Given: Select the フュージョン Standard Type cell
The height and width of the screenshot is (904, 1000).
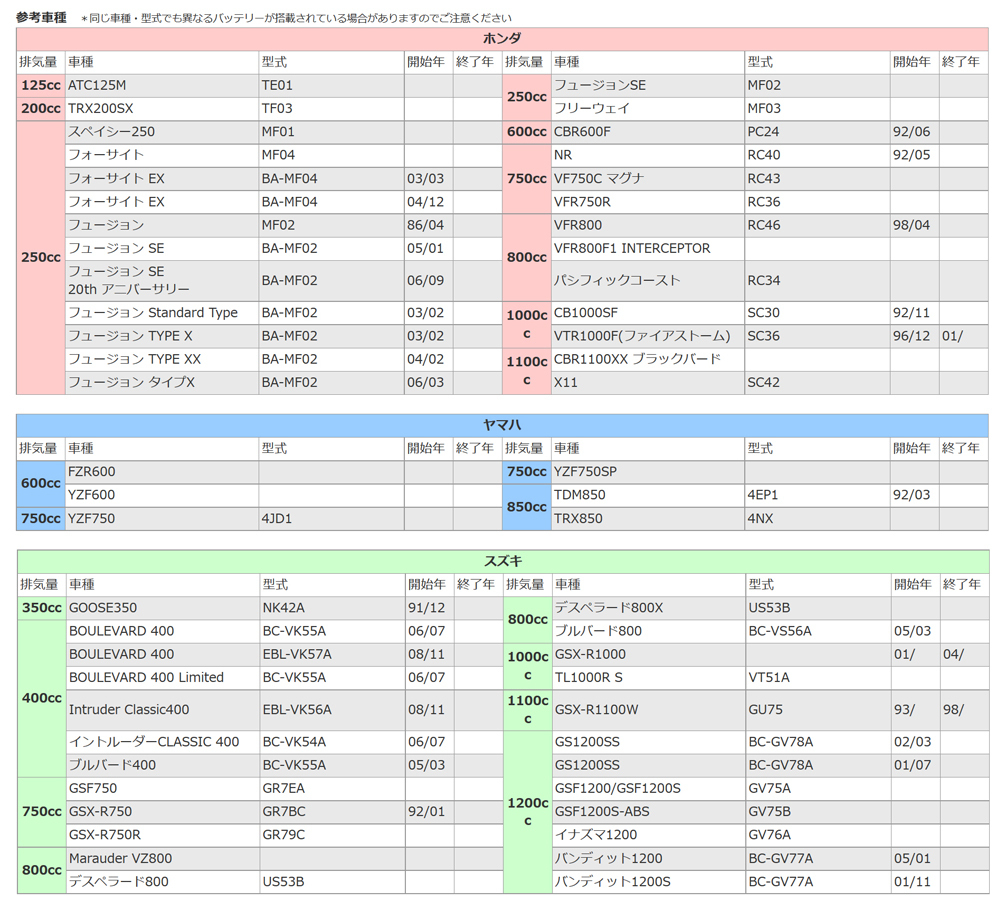Looking at the screenshot, I should click(162, 313).
